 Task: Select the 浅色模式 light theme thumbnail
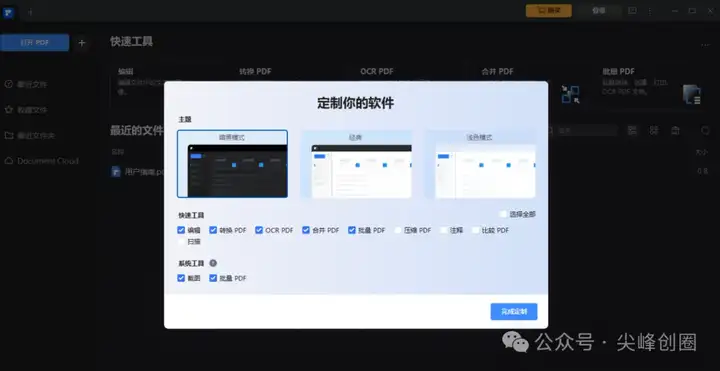(480, 164)
